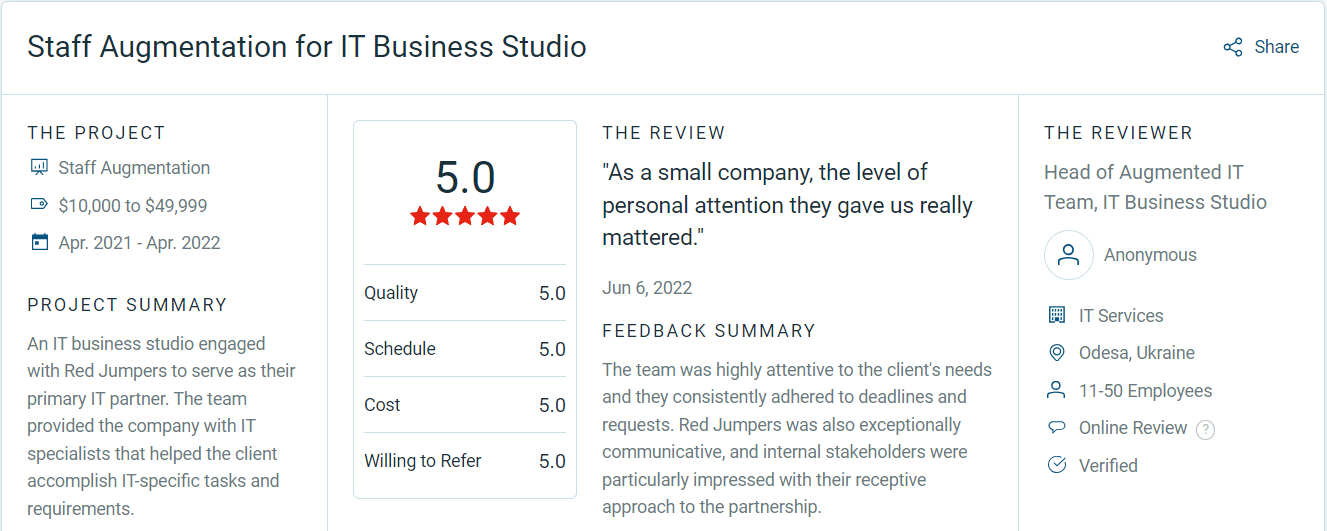Click the overall 5.0 rating number

point(465,178)
